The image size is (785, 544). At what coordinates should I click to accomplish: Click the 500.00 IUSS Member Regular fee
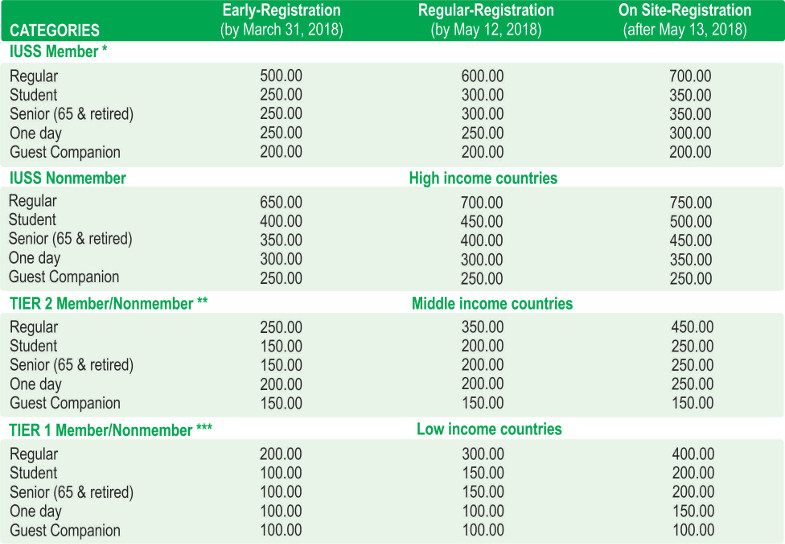click(281, 76)
